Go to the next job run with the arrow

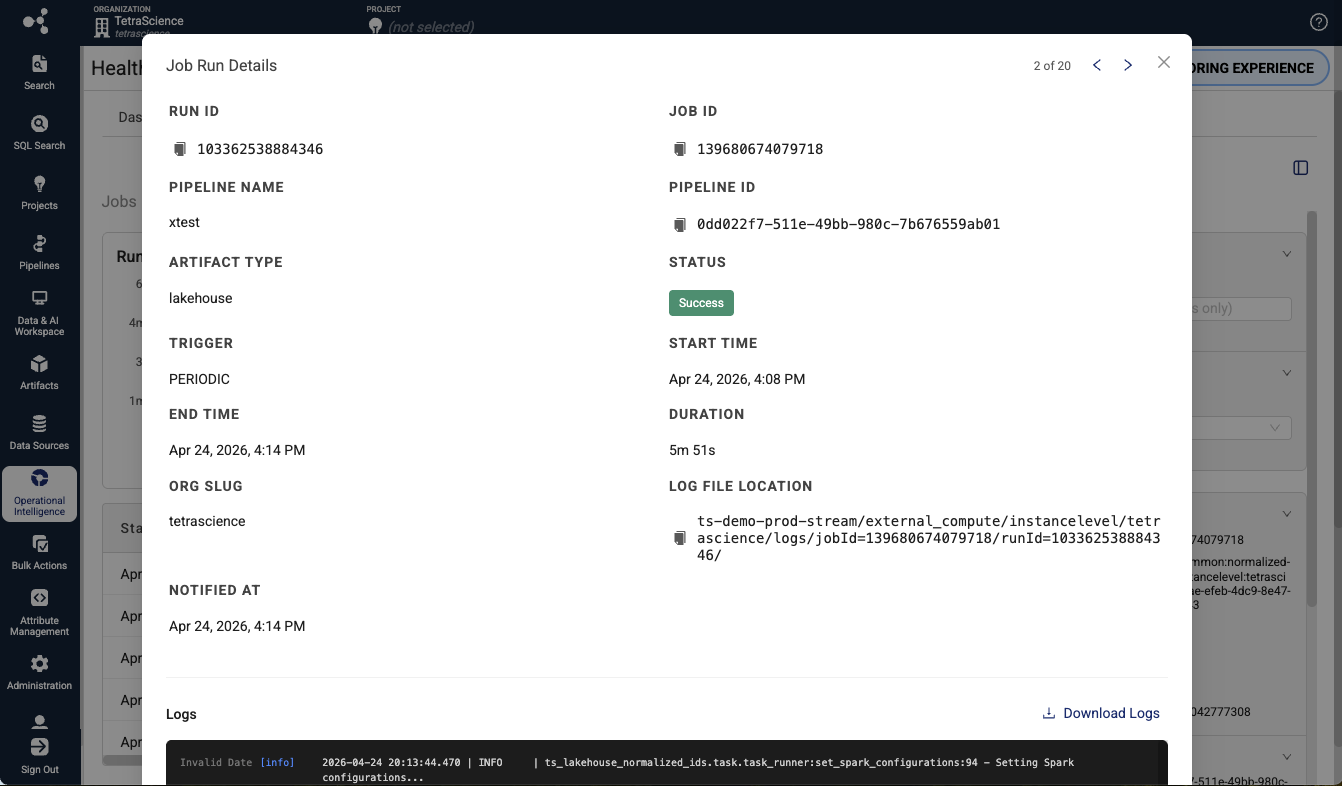click(1128, 64)
